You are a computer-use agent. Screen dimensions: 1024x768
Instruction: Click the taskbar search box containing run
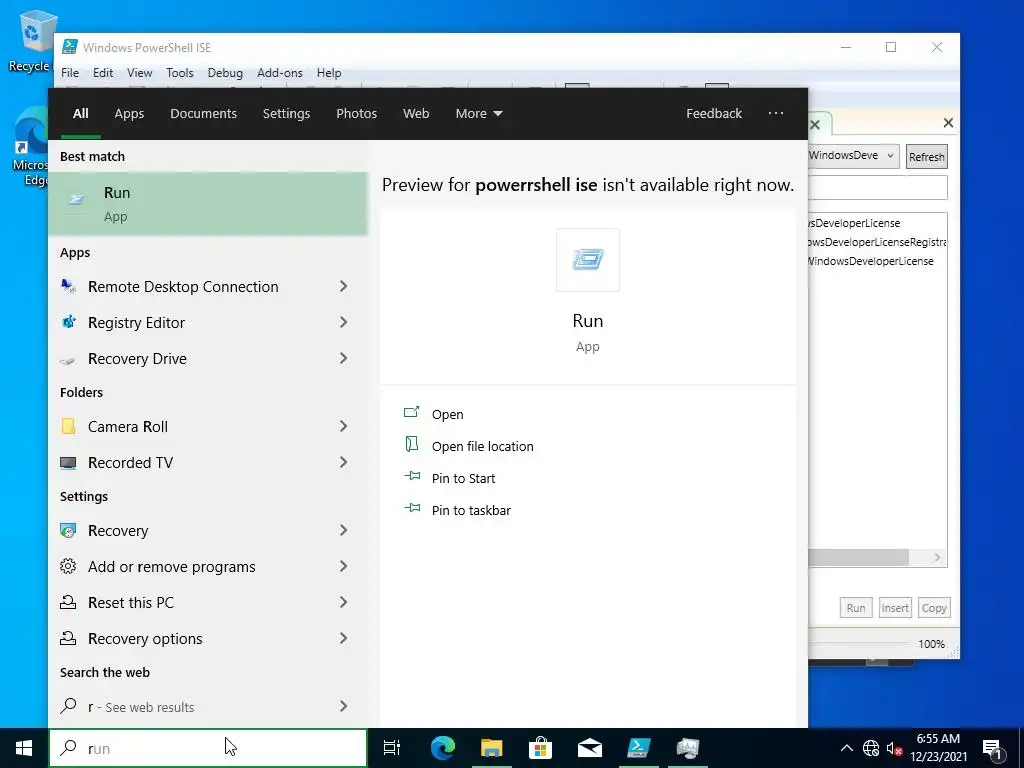208,748
